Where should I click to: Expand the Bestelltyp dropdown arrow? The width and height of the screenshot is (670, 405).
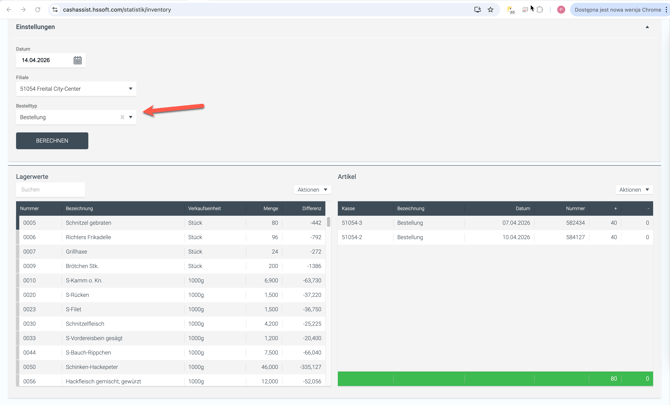pyautogui.click(x=131, y=117)
